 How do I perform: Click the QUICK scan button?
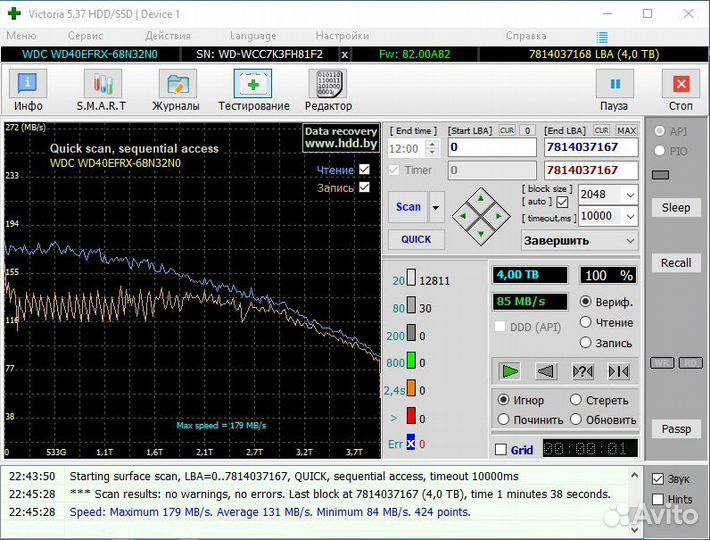click(x=416, y=240)
